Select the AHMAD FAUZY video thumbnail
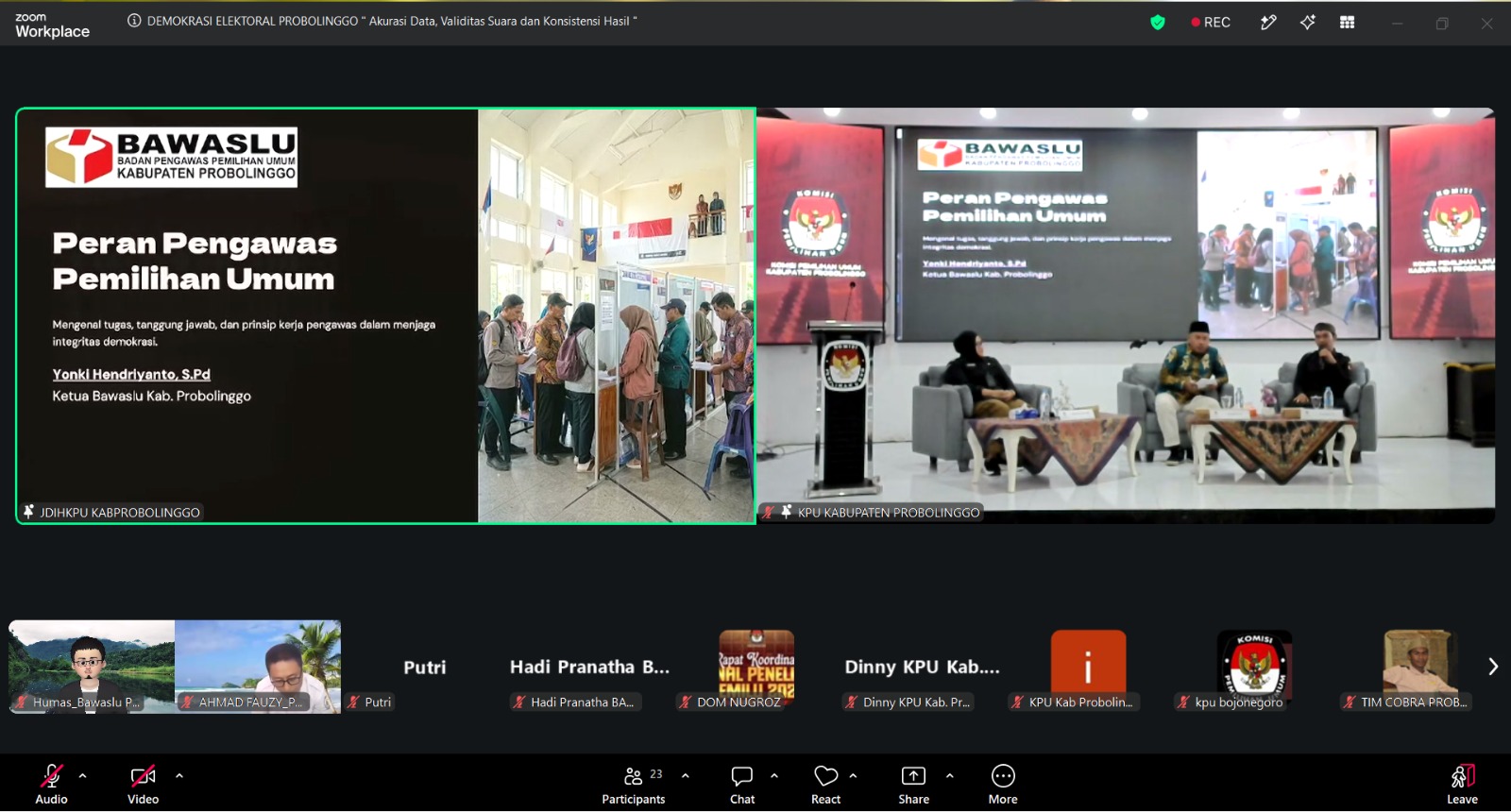The height and width of the screenshot is (812, 1511). click(x=258, y=667)
